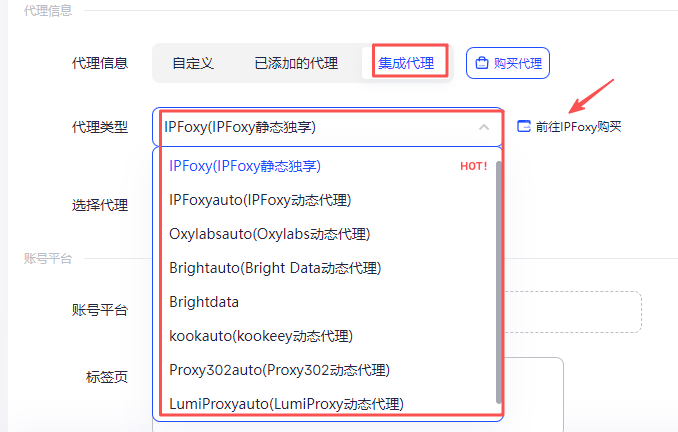Click the 代理类型 label
The height and width of the screenshot is (432, 678).
coord(100,127)
